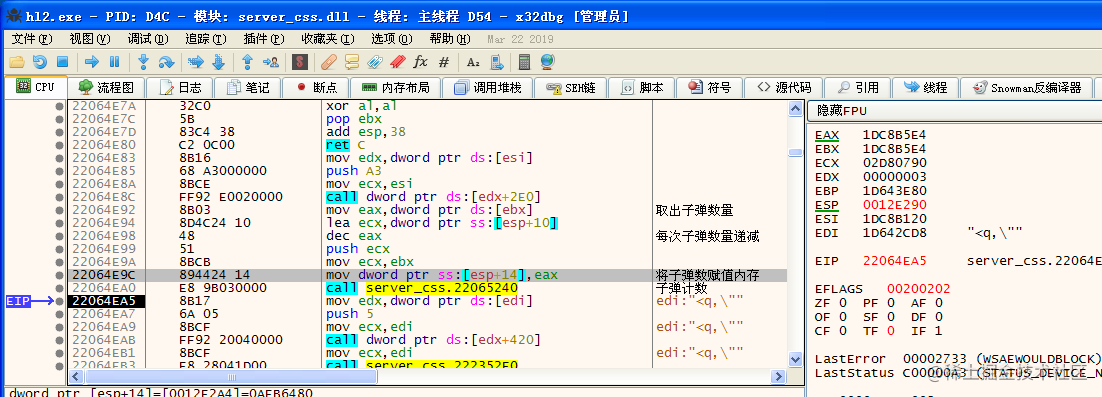1102x397 pixels.
Task: Toggle breakpoint dot at address 22064E92
Action: [60, 210]
